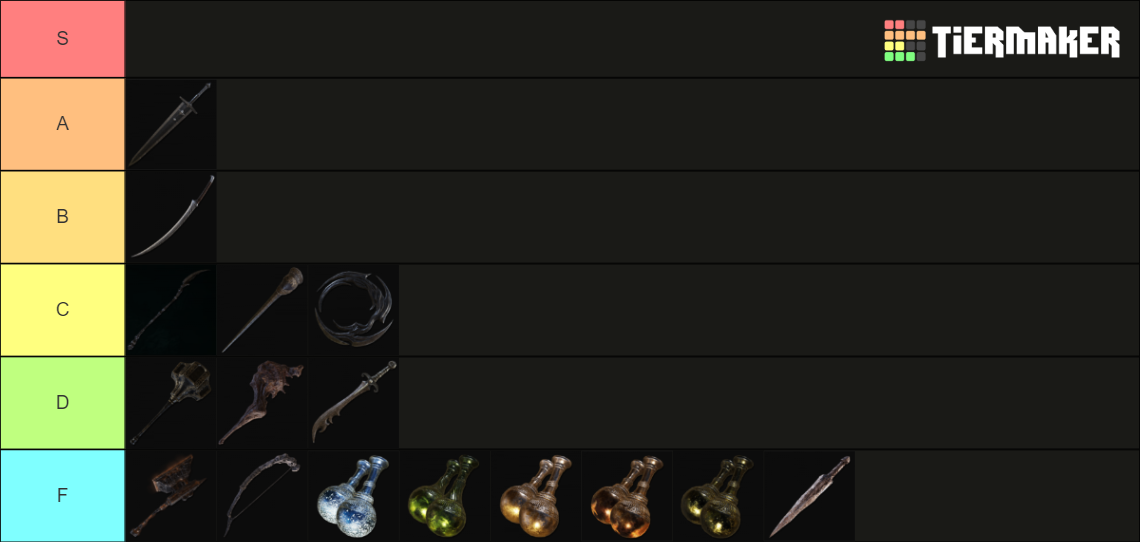The height and width of the screenshot is (542, 1140).
Task: Click the empty S tier row
Action: (x=633, y=39)
